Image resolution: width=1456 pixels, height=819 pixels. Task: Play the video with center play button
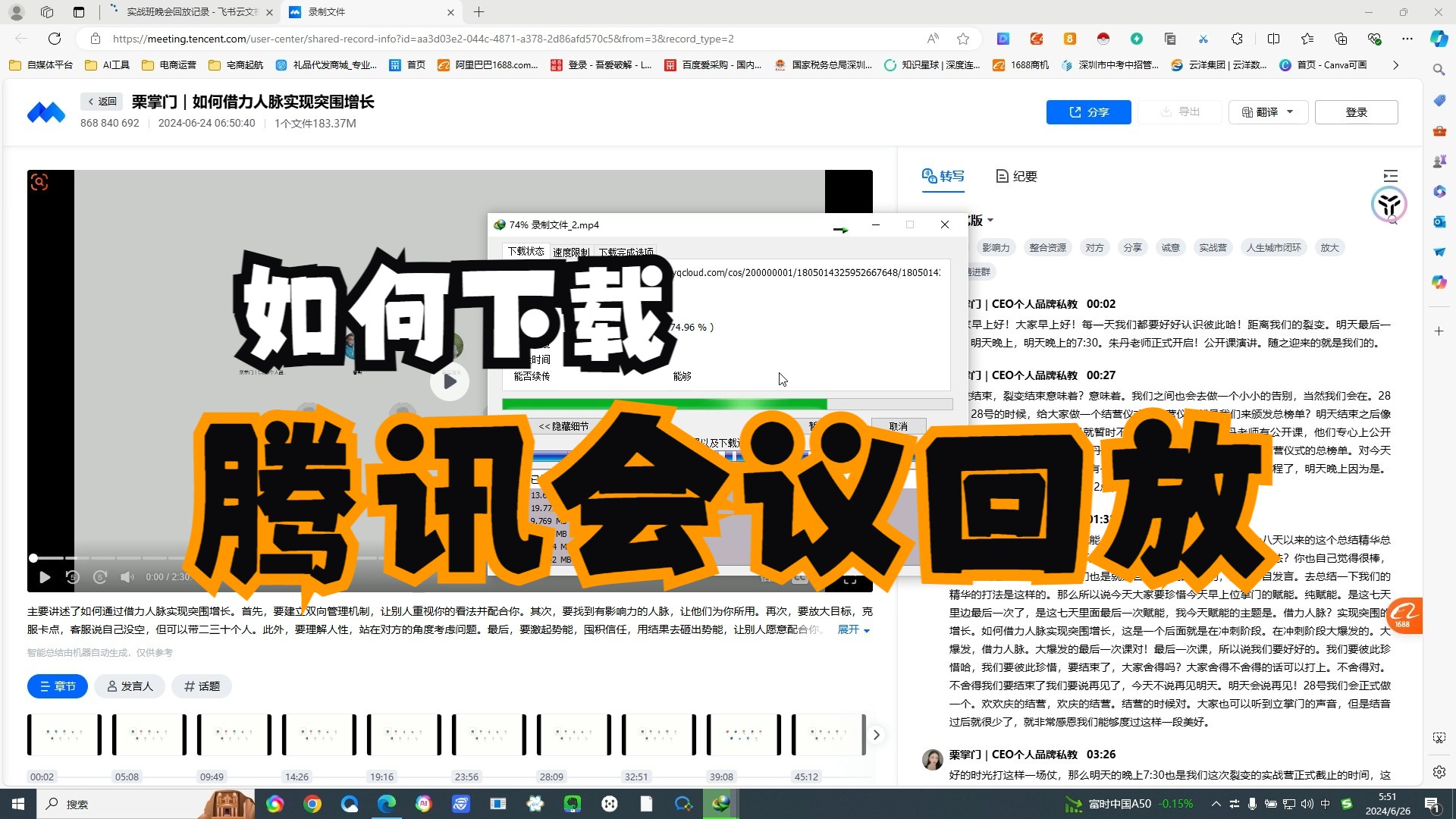click(x=450, y=381)
